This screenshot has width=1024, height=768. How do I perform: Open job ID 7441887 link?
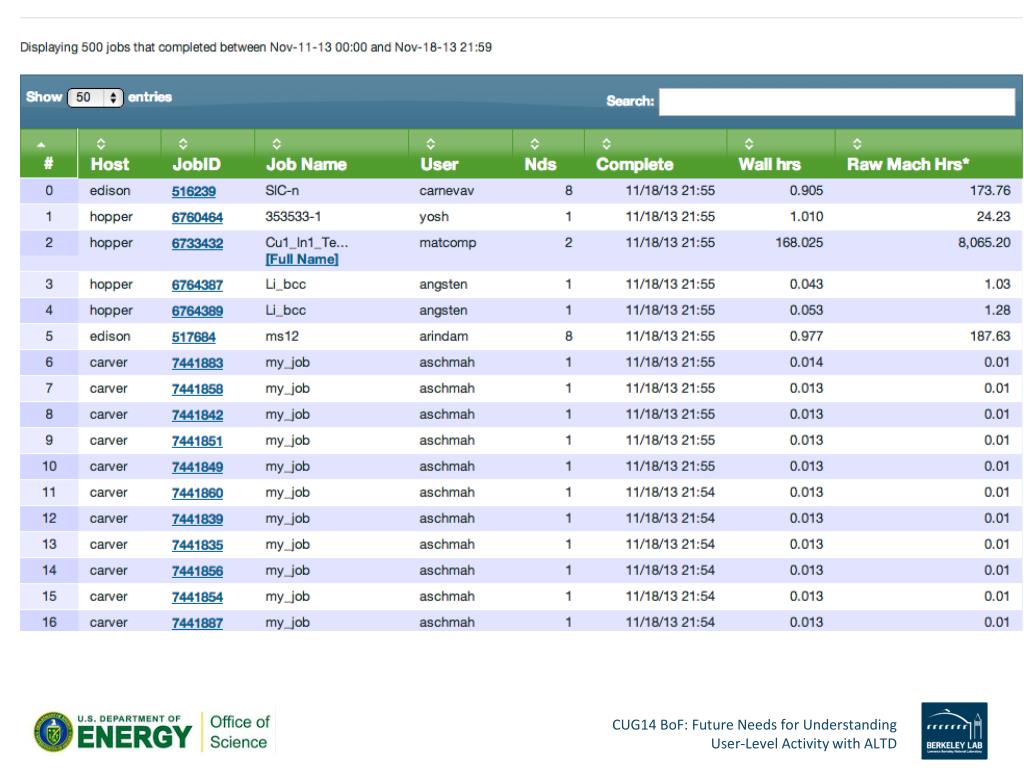point(197,624)
